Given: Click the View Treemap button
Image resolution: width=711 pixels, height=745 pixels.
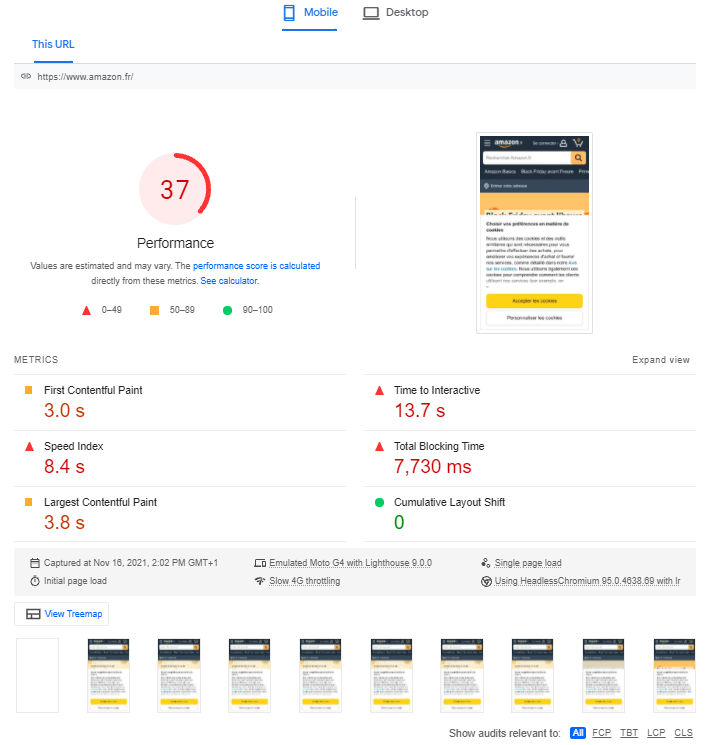Looking at the screenshot, I should pyautogui.click(x=62, y=614).
